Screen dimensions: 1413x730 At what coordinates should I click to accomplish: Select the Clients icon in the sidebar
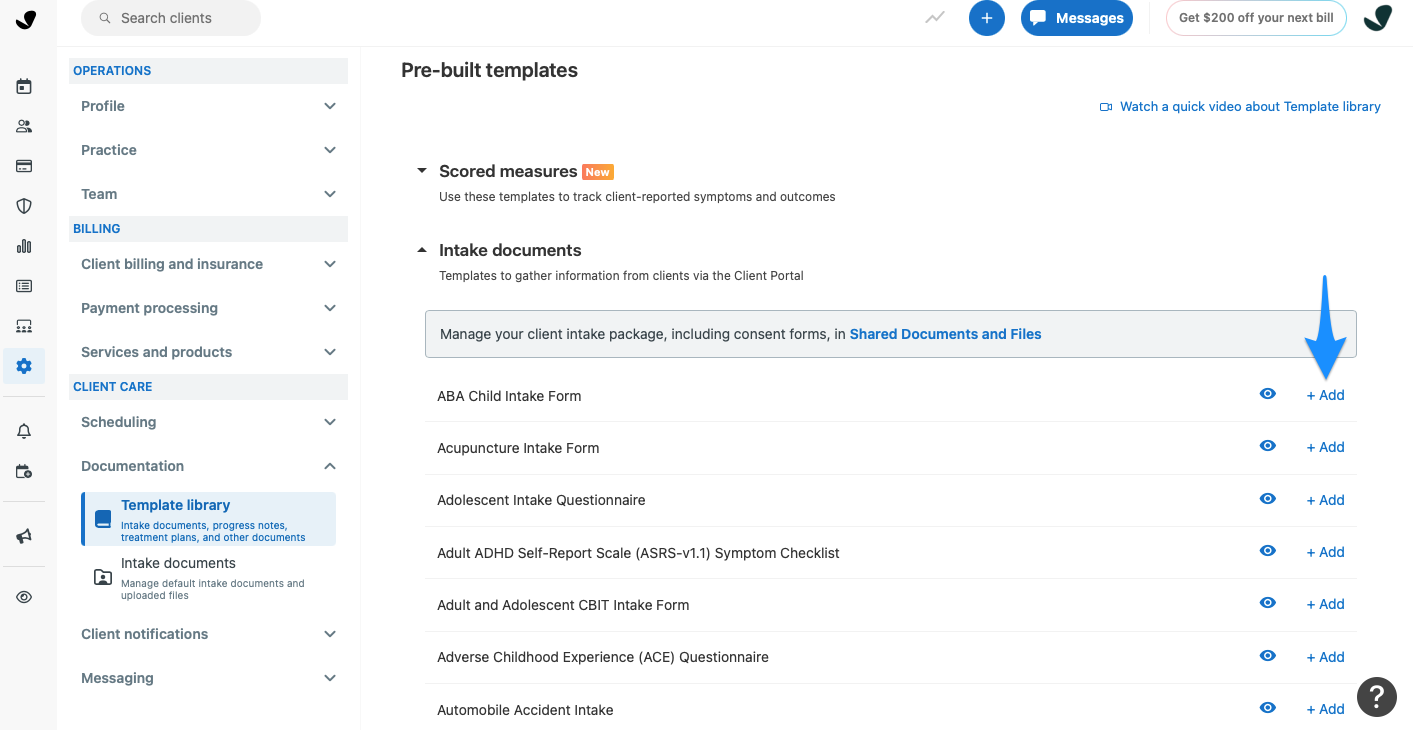click(x=24, y=126)
